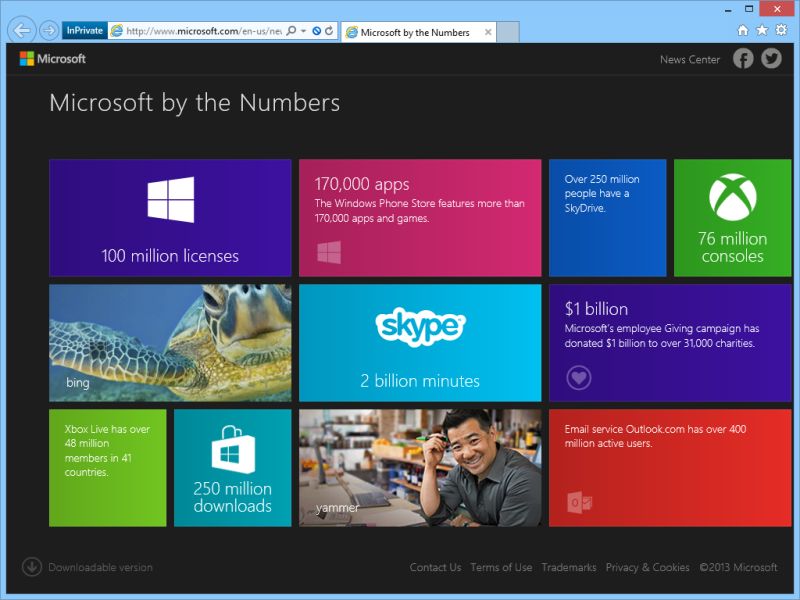
Task: Click the Outlook.com 400 million users text
Action: 655,436
